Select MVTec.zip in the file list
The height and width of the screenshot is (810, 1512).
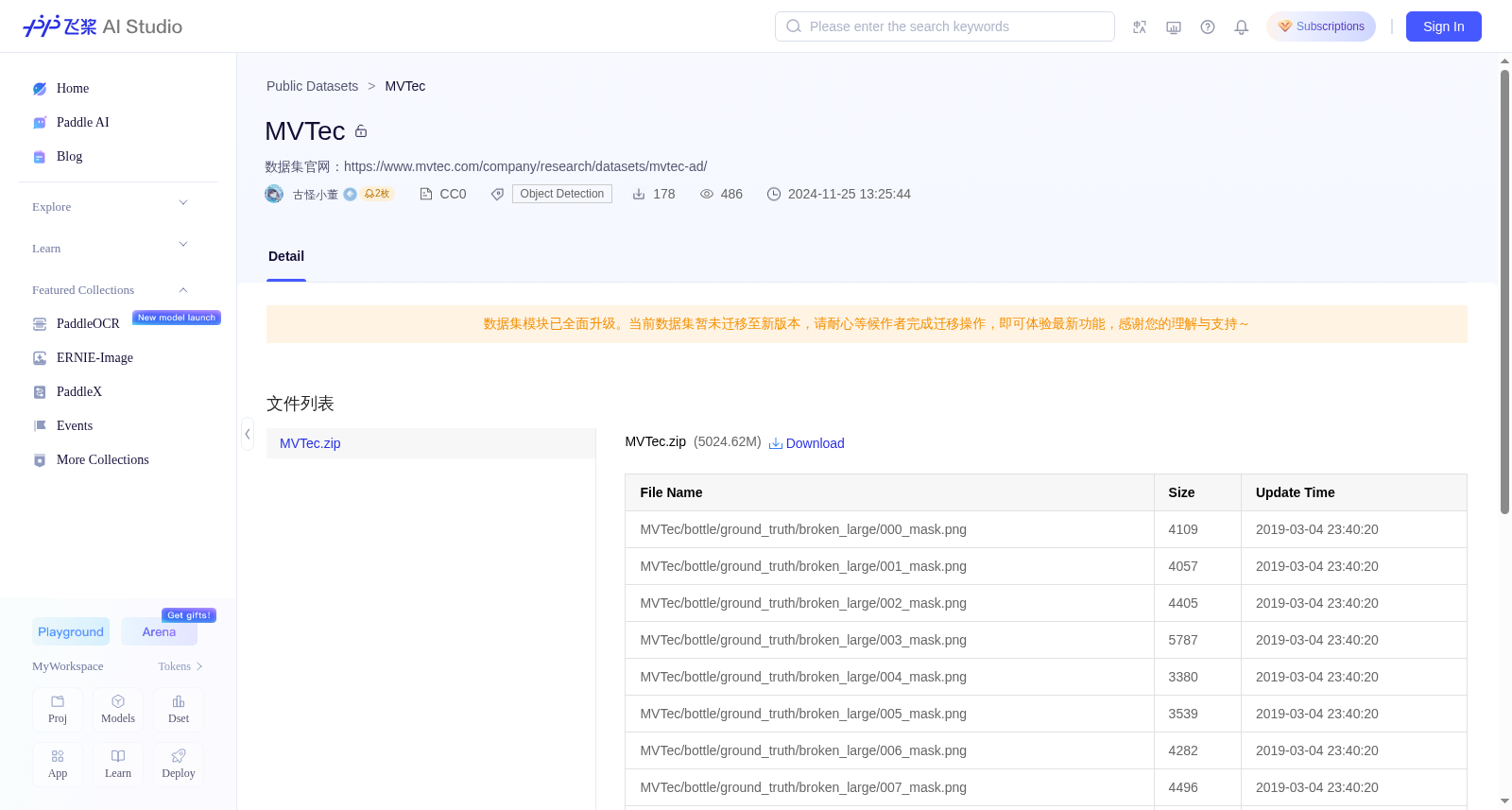(431, 443)
